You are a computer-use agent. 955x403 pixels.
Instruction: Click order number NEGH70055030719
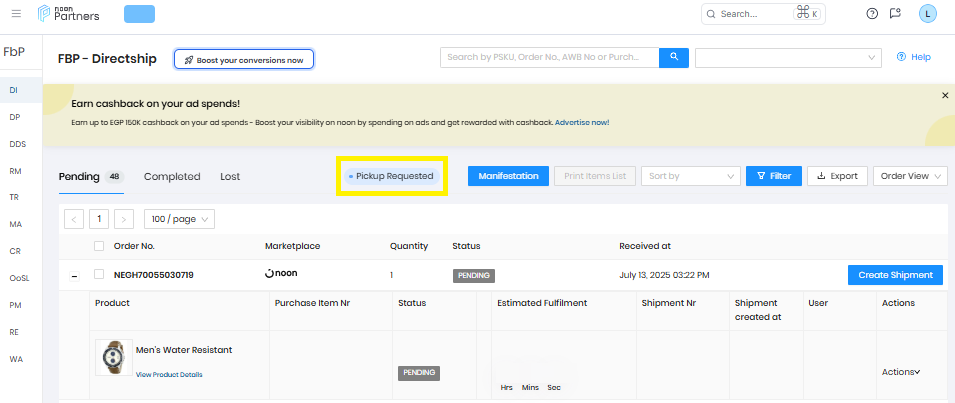tap(153, 275)
